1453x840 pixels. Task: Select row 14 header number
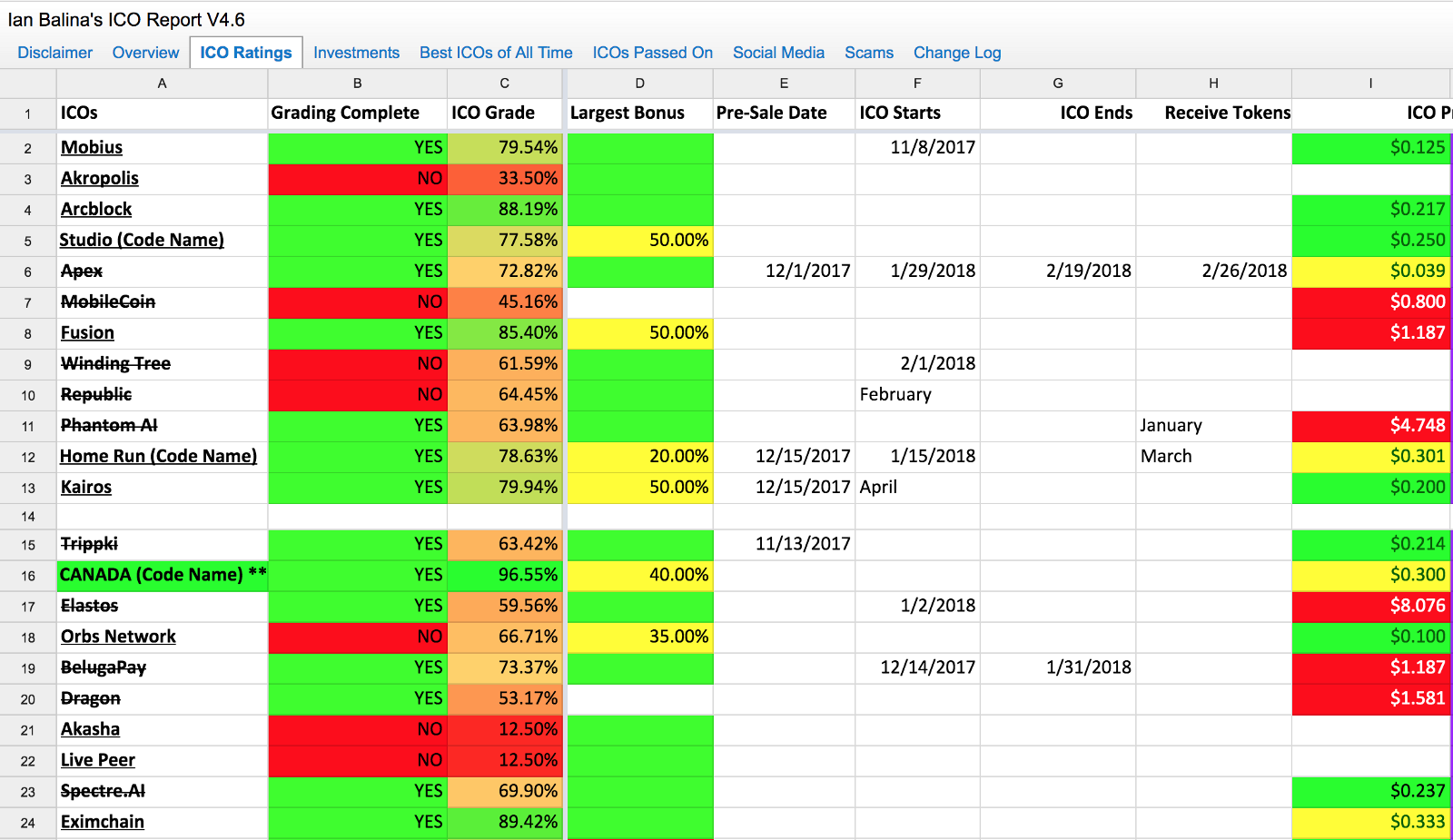28,517
